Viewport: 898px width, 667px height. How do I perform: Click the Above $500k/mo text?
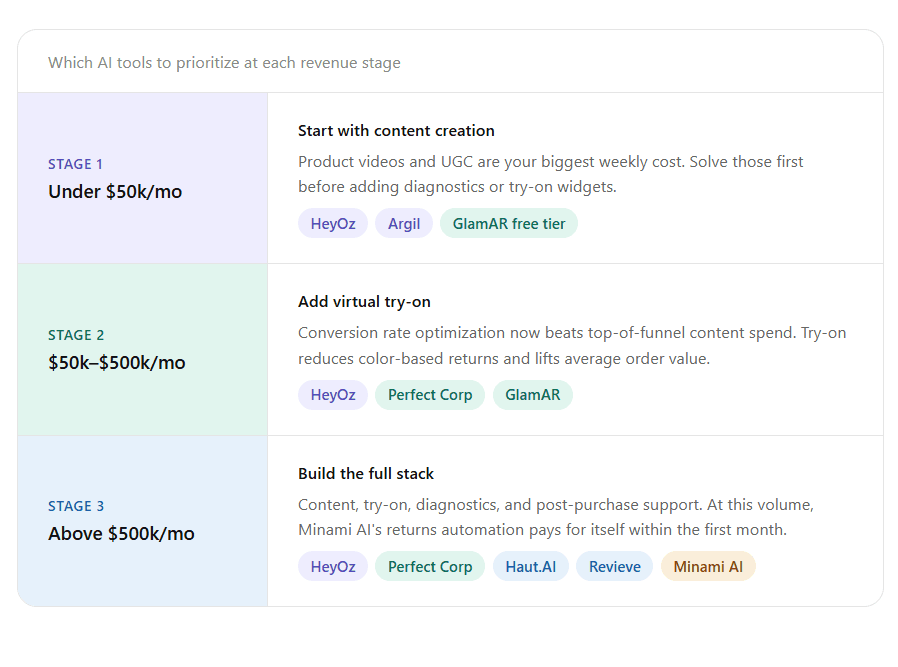121,534
